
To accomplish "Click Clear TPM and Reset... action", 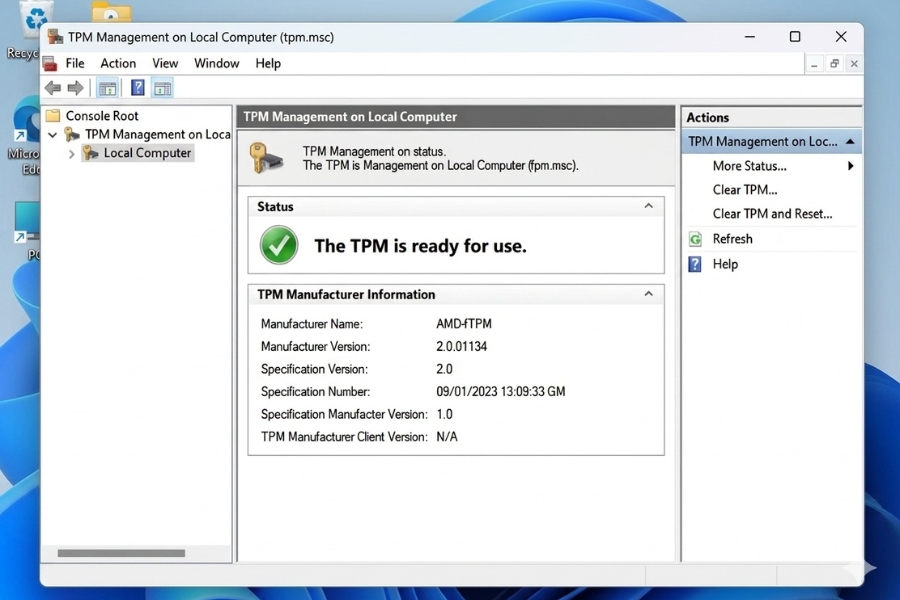I will (x=773, y=214).
